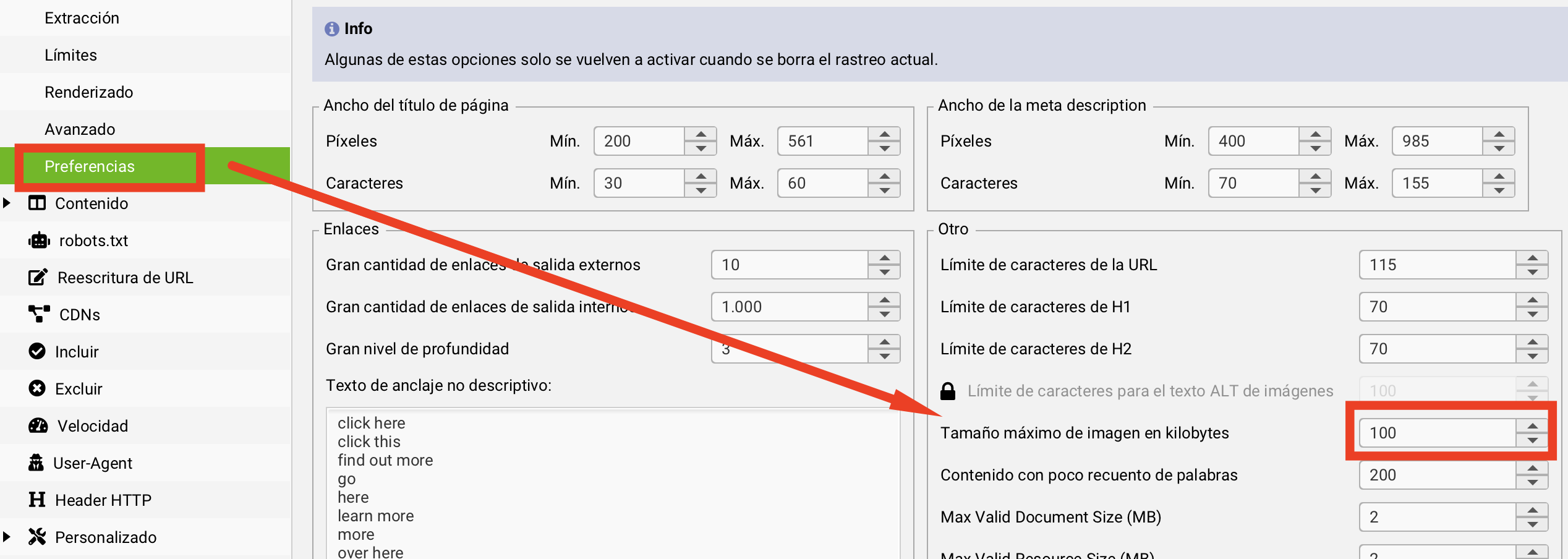Click the lock icon beside ALT text limit
The width and height of the screenshot is (1568, 559).
[947, 391]
